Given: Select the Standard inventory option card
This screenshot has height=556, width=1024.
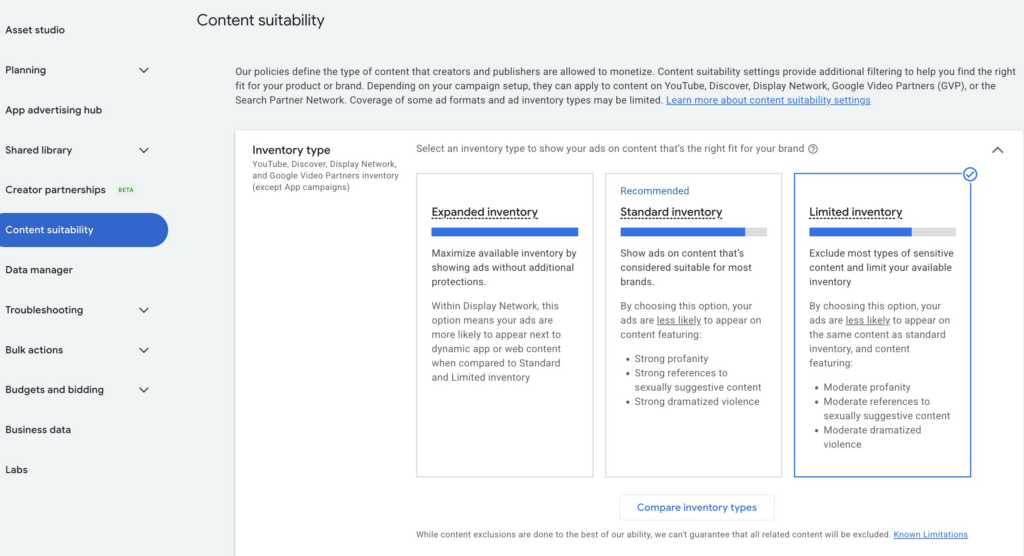Looking at the screenshot, I should (693, 324).
